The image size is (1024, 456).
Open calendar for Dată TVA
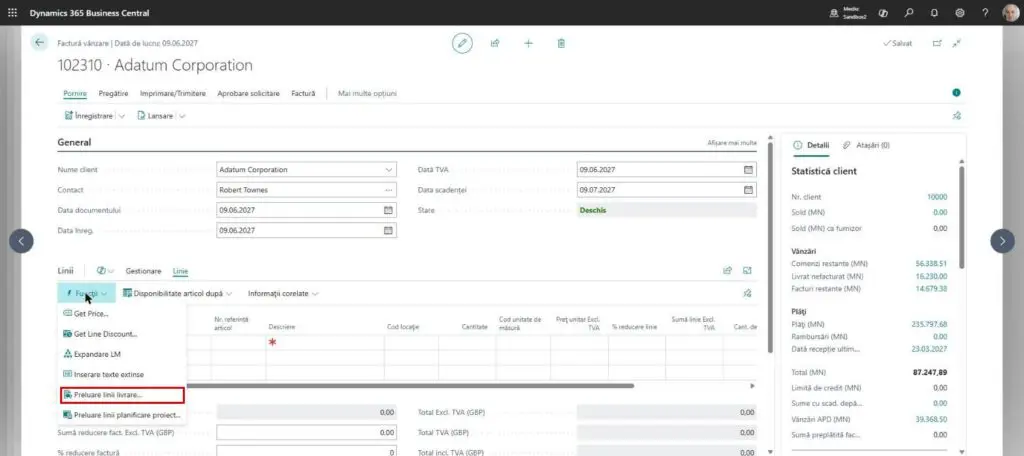748,170
